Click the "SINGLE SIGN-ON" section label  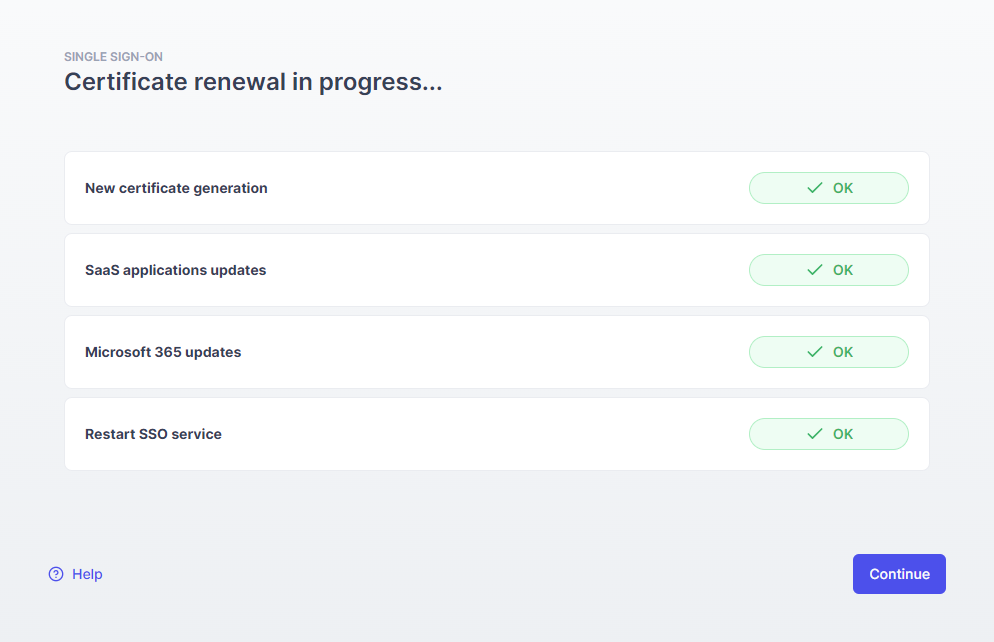click(113, 57)
